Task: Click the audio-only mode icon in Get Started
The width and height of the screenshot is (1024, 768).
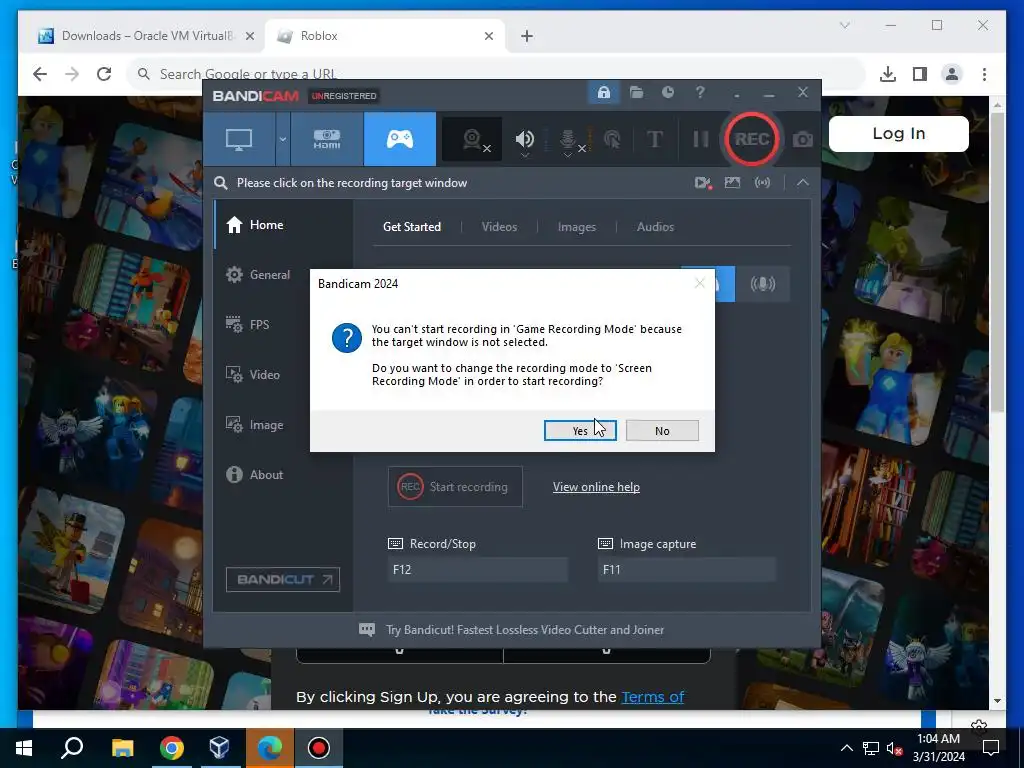Action: pyautogui.click(x=763, y=284)
